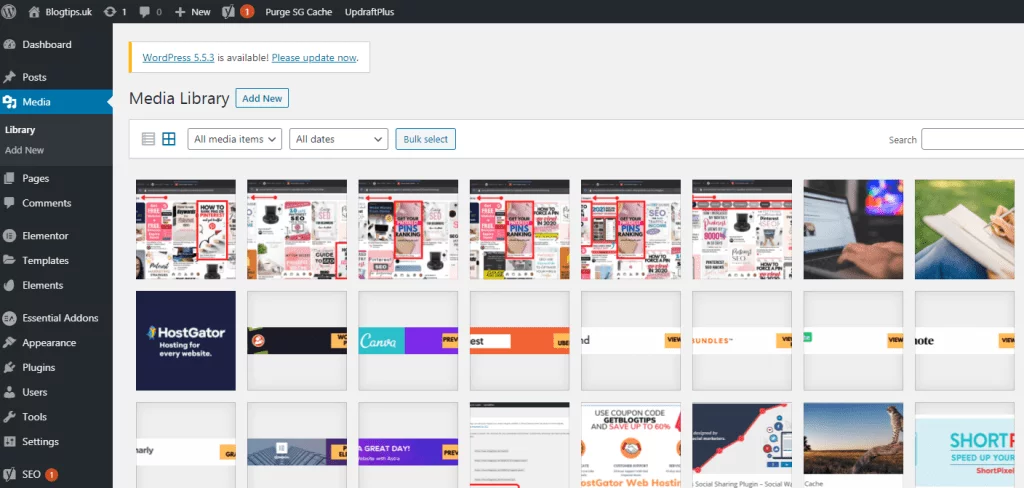Click the Templates folder icon
Image resolution: width=1024 pixels, height=488 pixels.
click(10, 261)
